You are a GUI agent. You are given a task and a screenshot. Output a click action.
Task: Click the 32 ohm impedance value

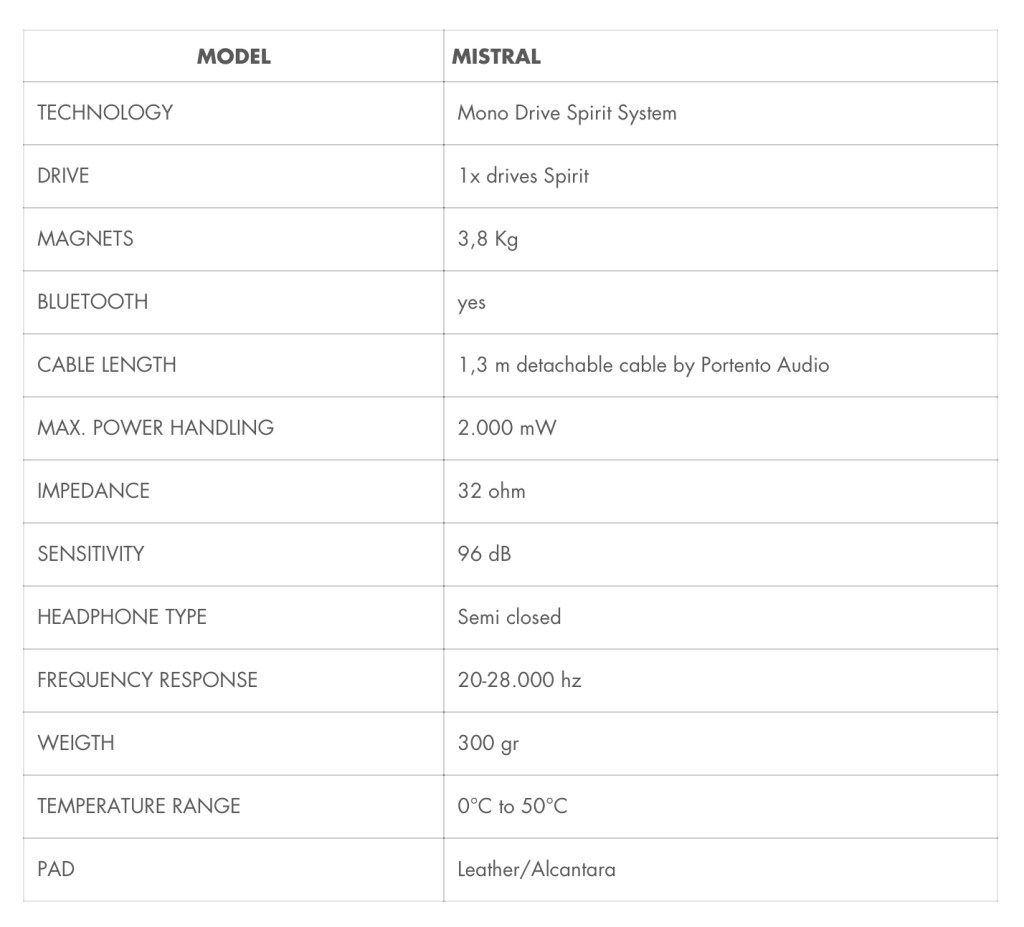click(491, 491)
